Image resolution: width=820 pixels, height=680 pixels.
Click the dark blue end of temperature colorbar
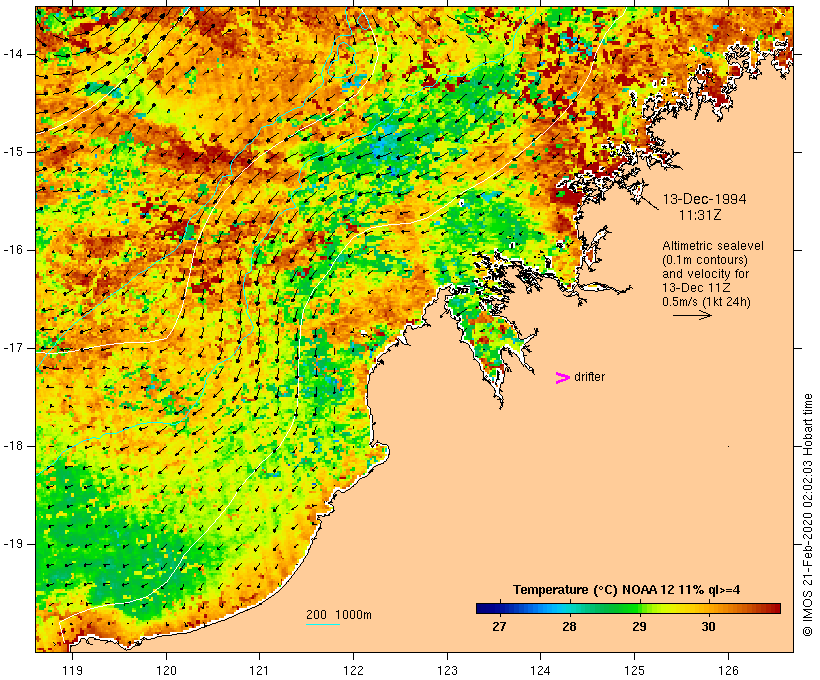(x=484, y=608)
